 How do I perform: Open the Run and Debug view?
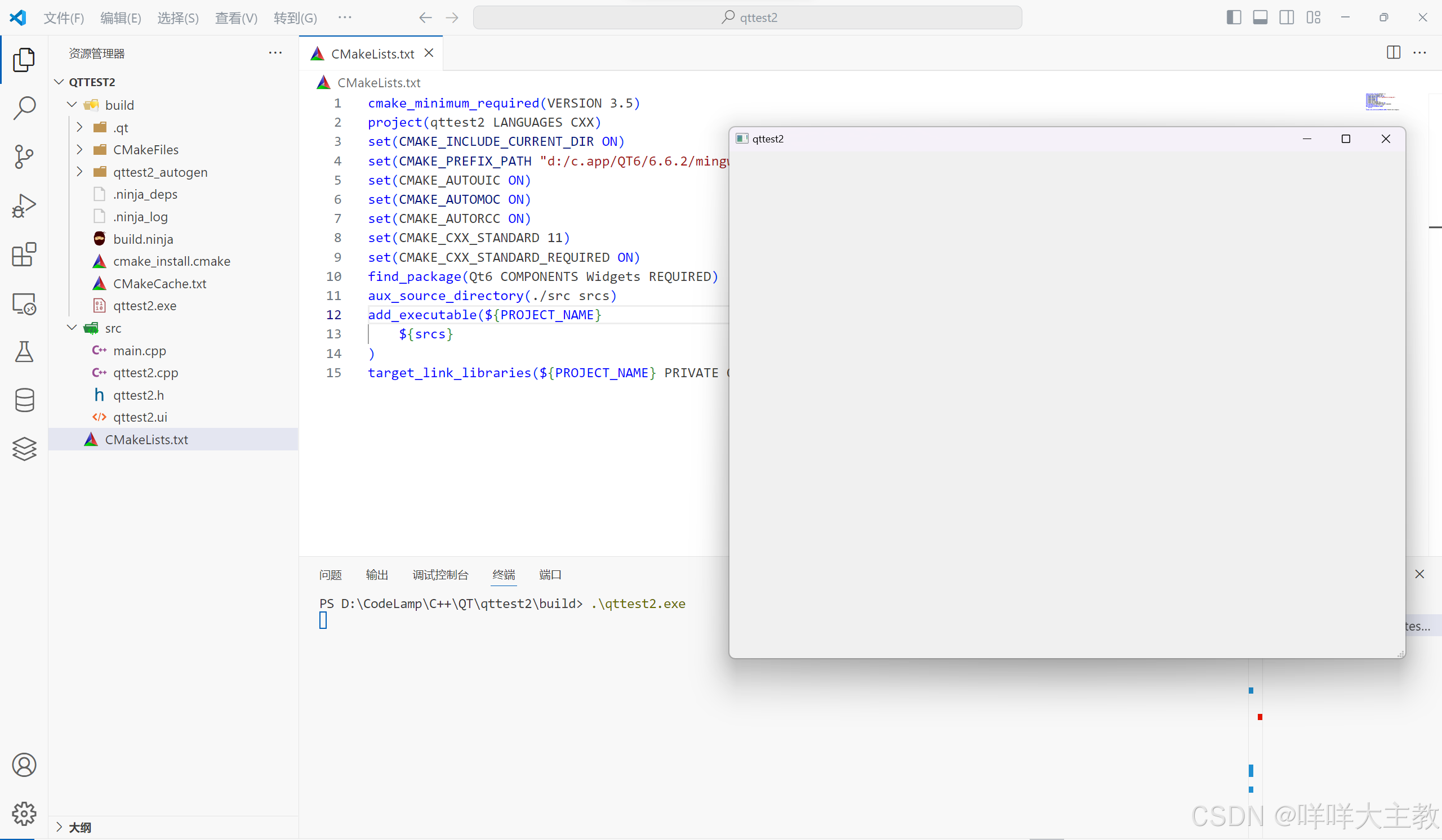click(24, 206)
